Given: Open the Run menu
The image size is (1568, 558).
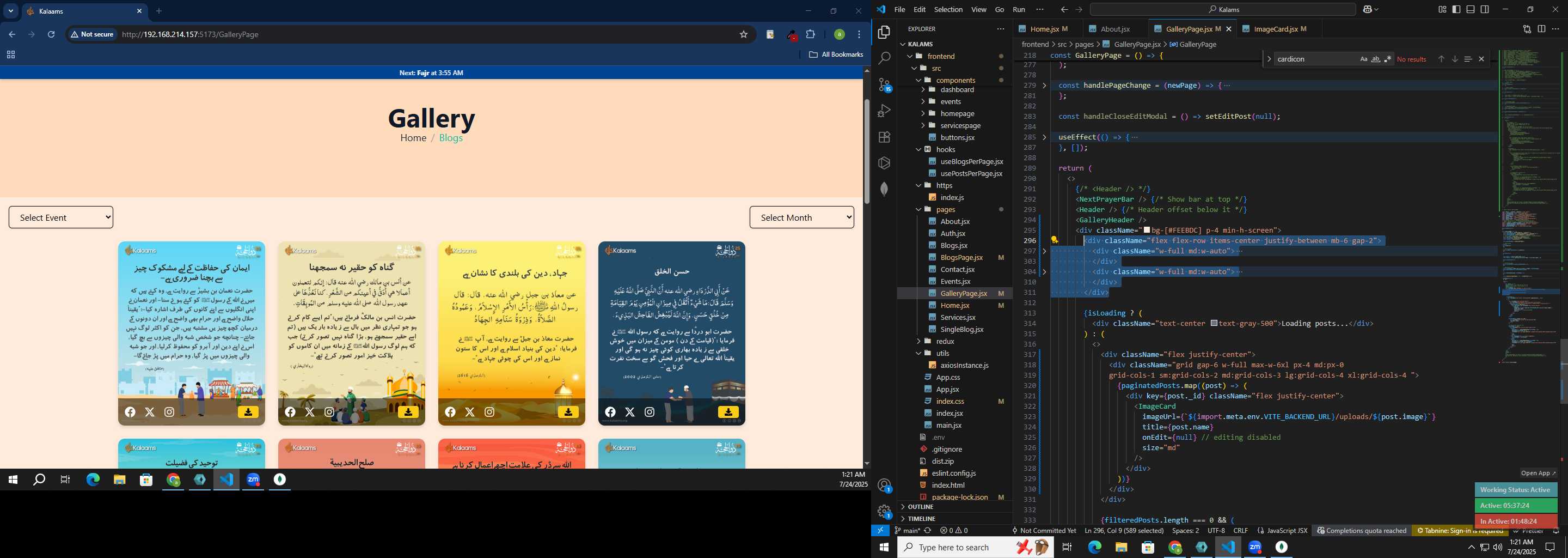Looking at the screenshot, I should 1019,9.
